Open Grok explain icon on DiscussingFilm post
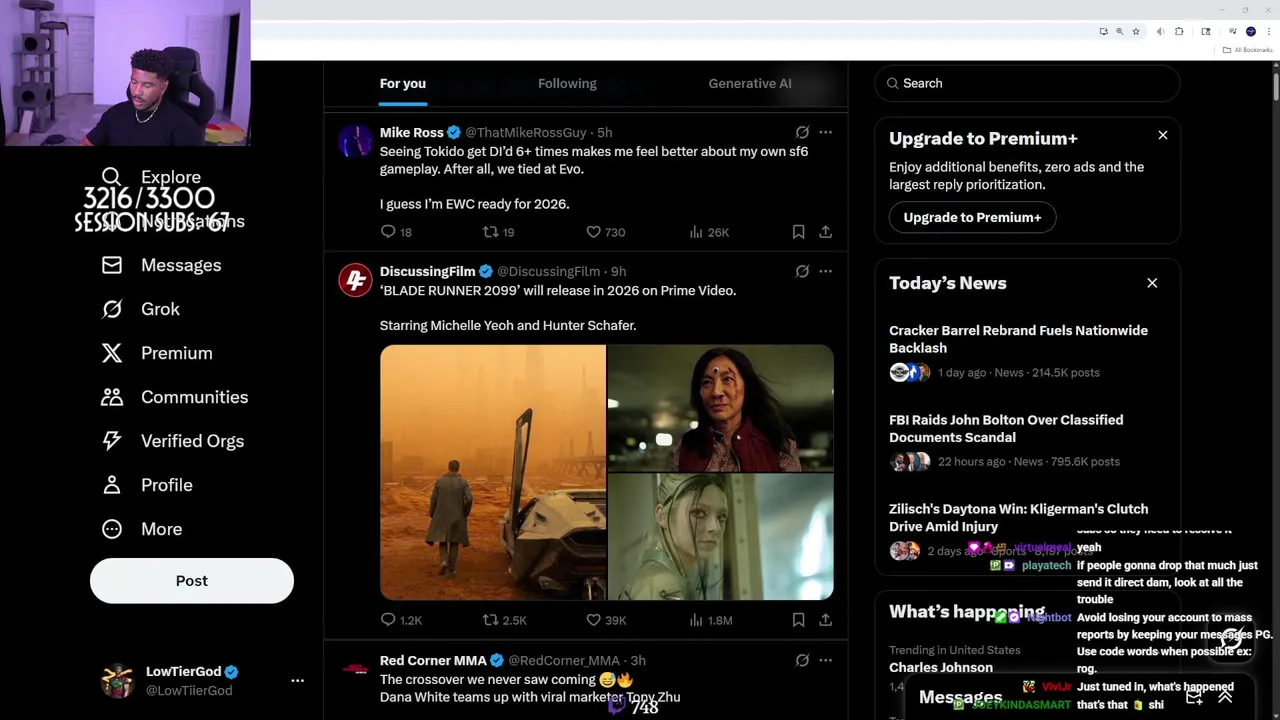The width and height of the screenshot is (1280, 720). tap(802, 271)
